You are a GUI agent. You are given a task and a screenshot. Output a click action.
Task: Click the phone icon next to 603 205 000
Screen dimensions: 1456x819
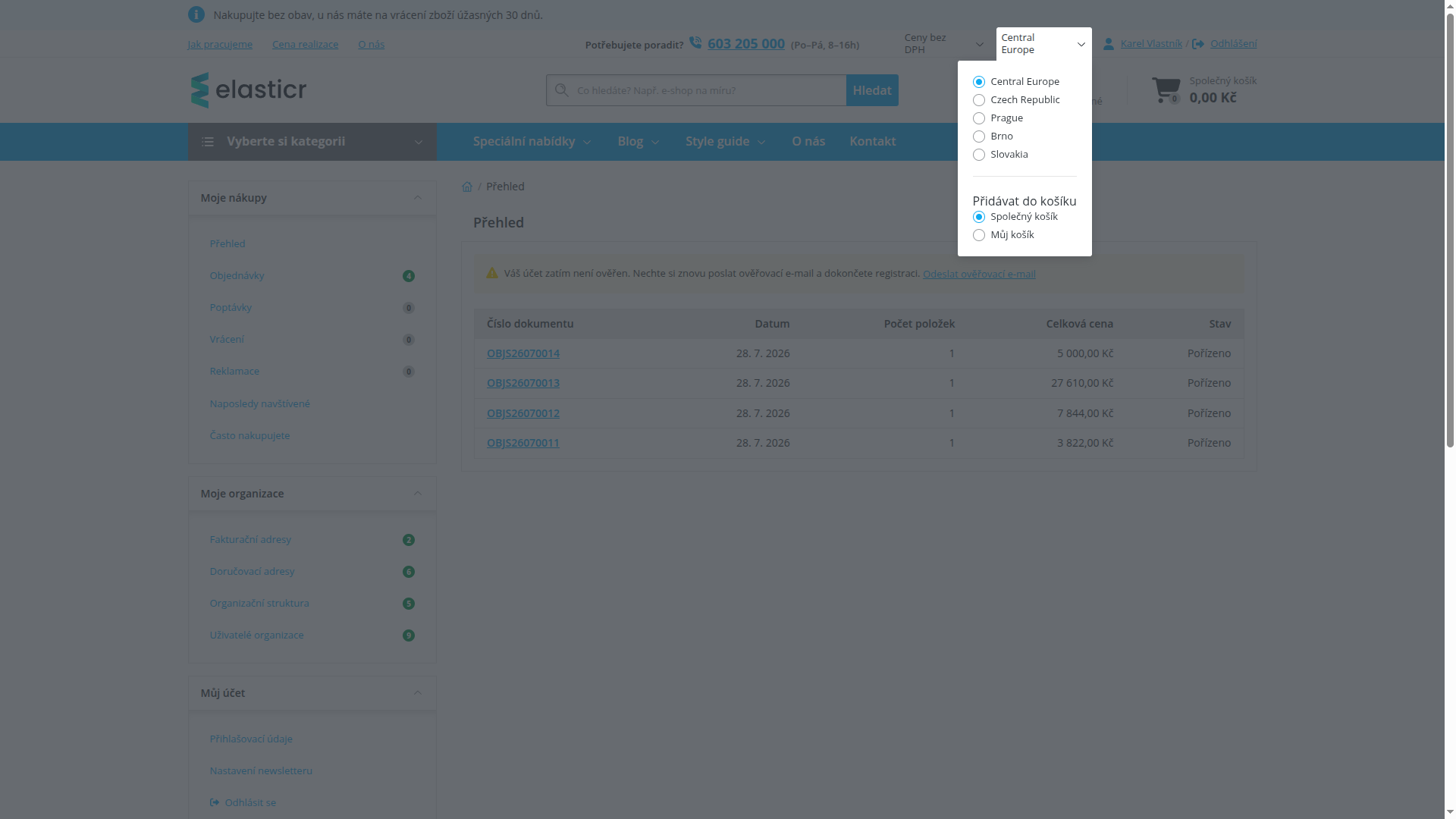695,42
